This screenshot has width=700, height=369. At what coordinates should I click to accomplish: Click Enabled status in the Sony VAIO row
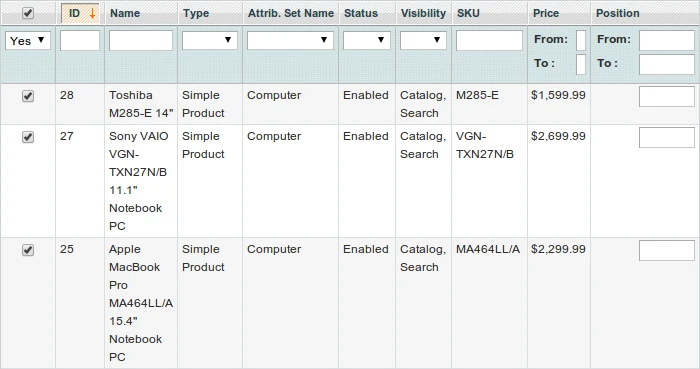point(366,136)
